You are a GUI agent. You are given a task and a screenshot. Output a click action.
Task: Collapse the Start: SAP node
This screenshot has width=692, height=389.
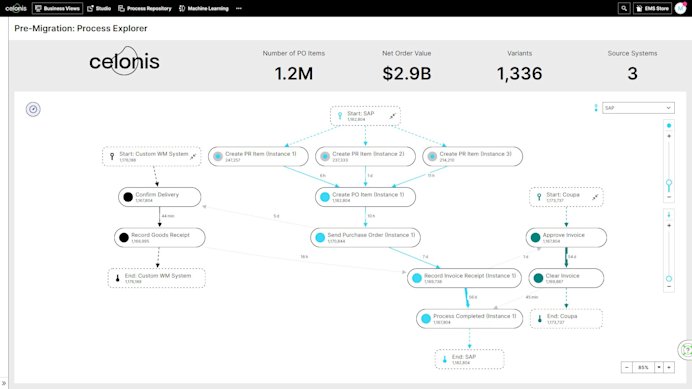tap(392, 116)
